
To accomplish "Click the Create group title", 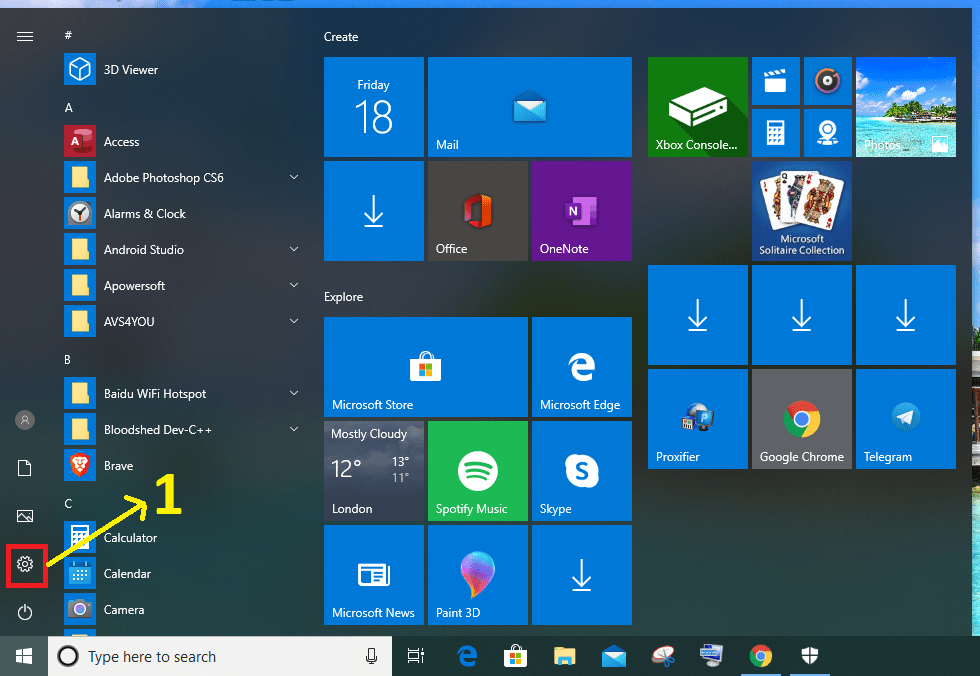I will pyautogui.click(x=341, y=37).
